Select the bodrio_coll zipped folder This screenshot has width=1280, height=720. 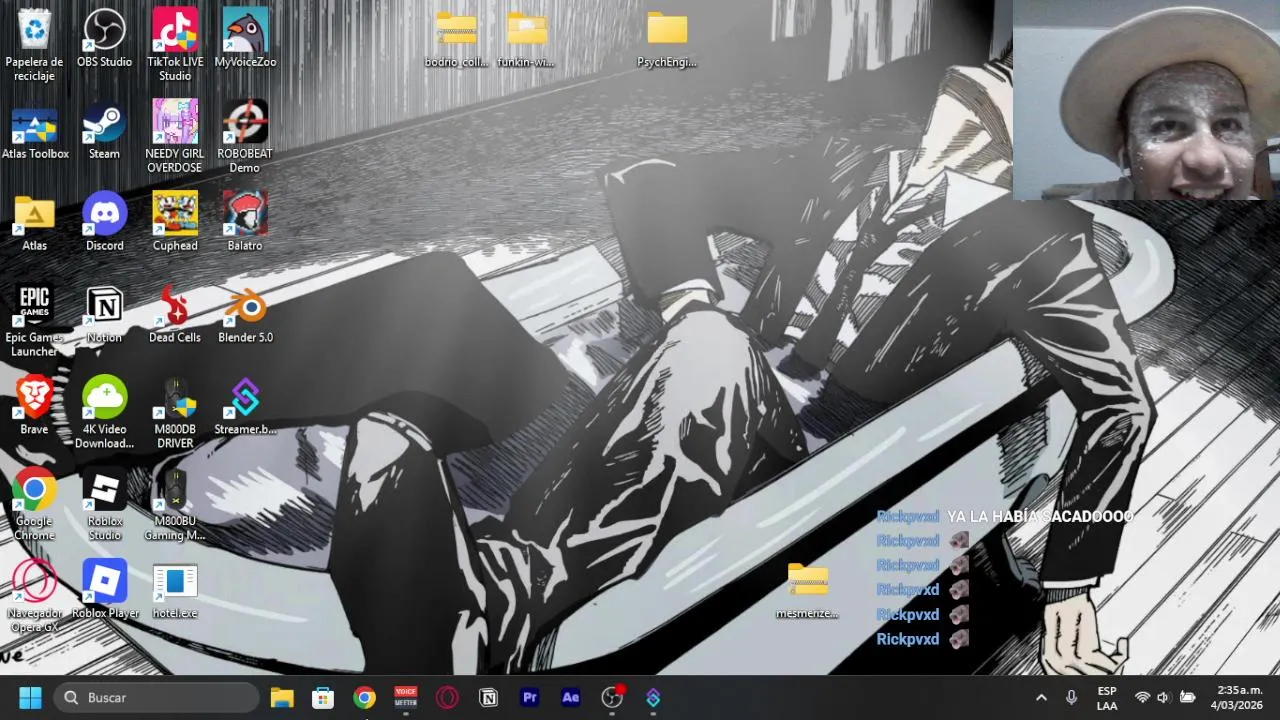[x=456, y=40]
